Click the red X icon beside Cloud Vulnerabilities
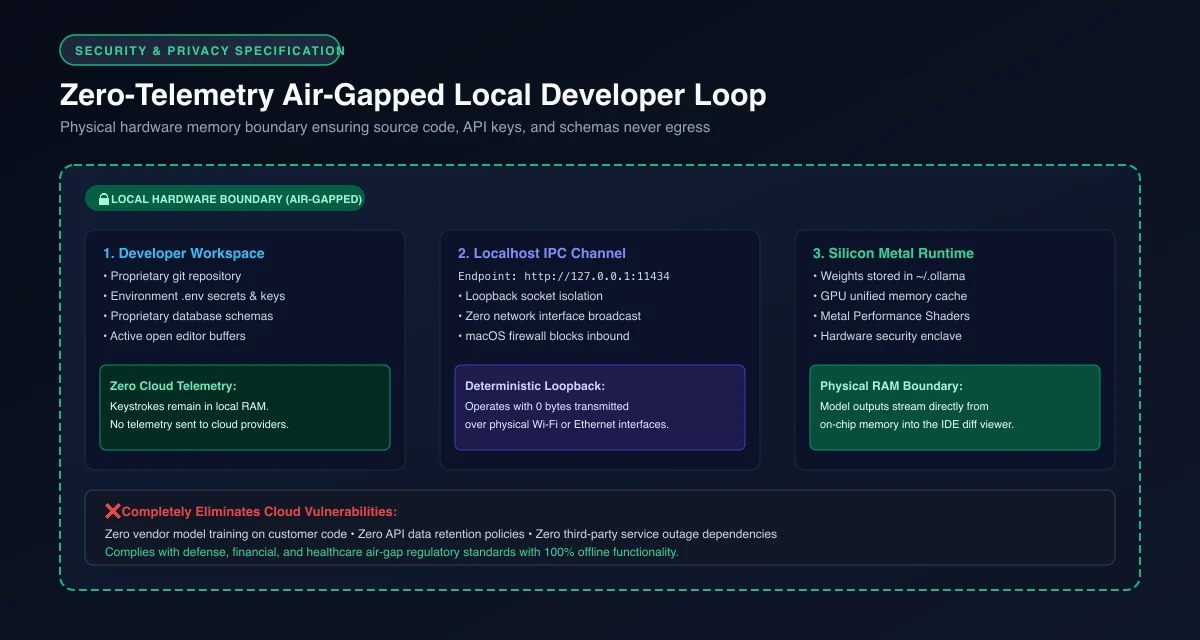 (113, 512)
